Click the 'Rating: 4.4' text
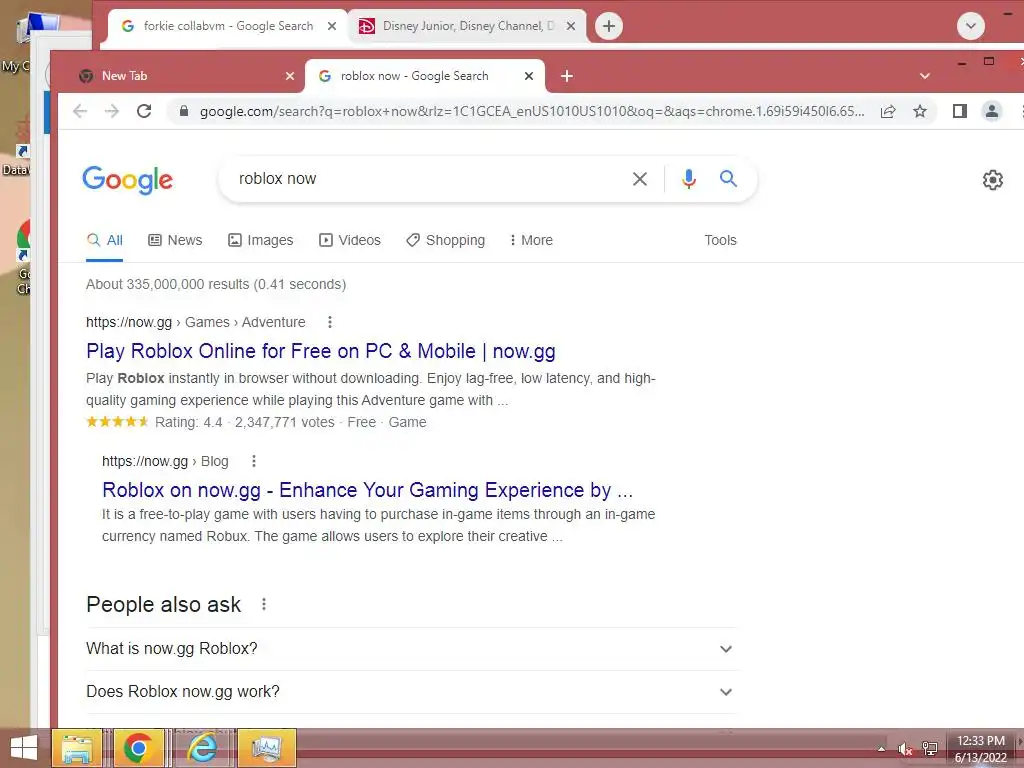Viewport: 1024px width, 768px height. 189,423
